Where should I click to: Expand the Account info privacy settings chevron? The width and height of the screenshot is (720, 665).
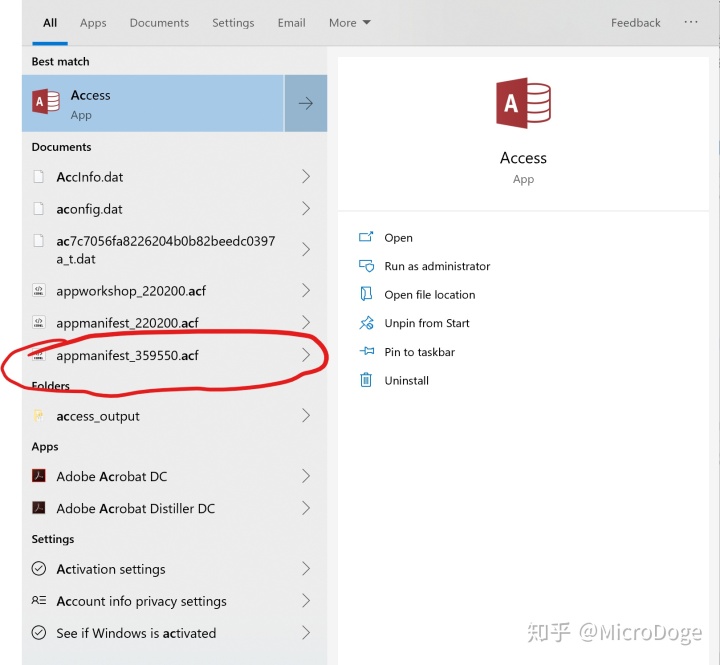coord(306,601)
